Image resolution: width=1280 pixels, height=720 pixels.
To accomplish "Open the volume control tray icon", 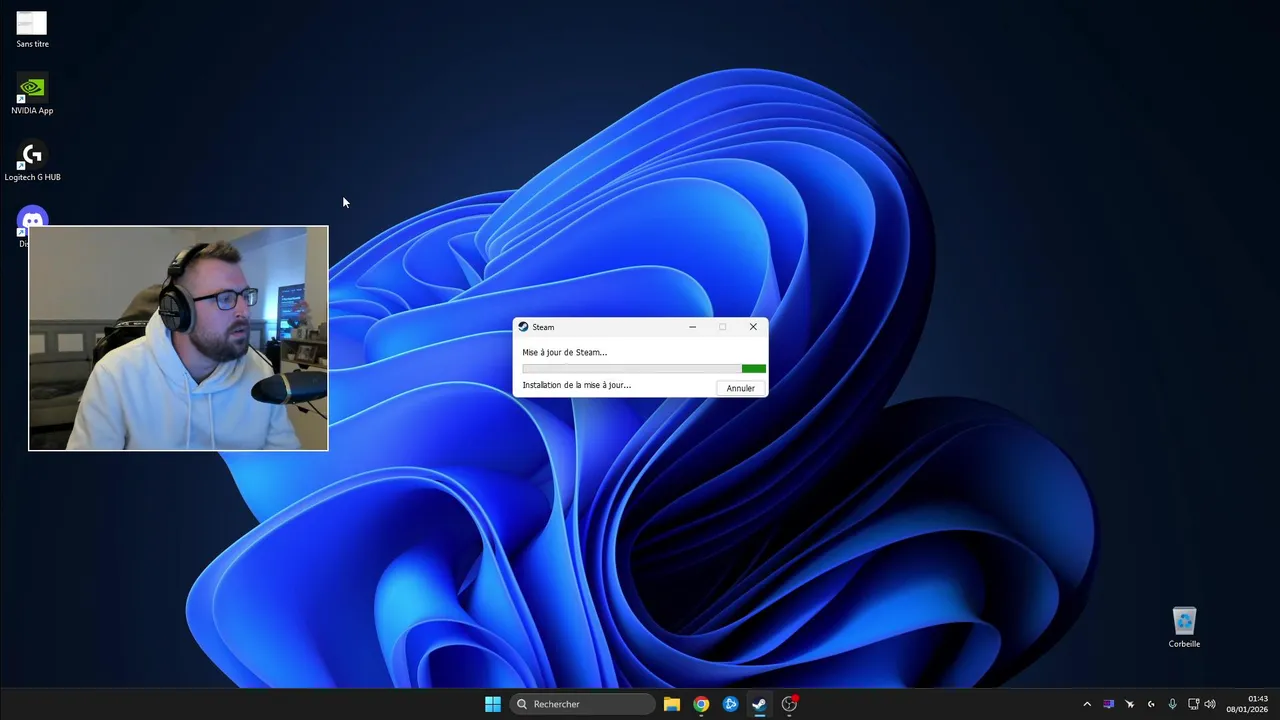I will 1210,704.
